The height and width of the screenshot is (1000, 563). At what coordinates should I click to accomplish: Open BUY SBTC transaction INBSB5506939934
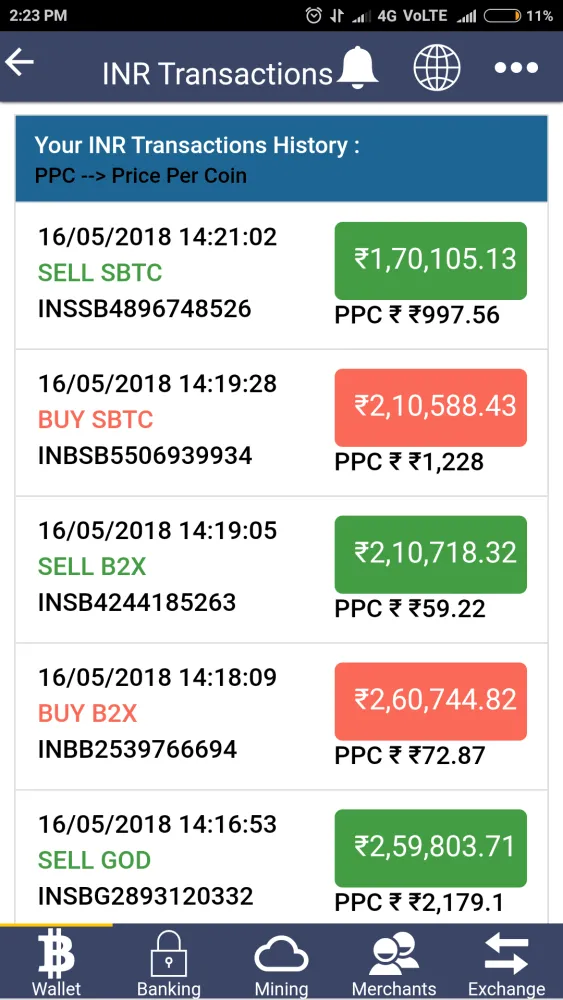coord(281,423)
